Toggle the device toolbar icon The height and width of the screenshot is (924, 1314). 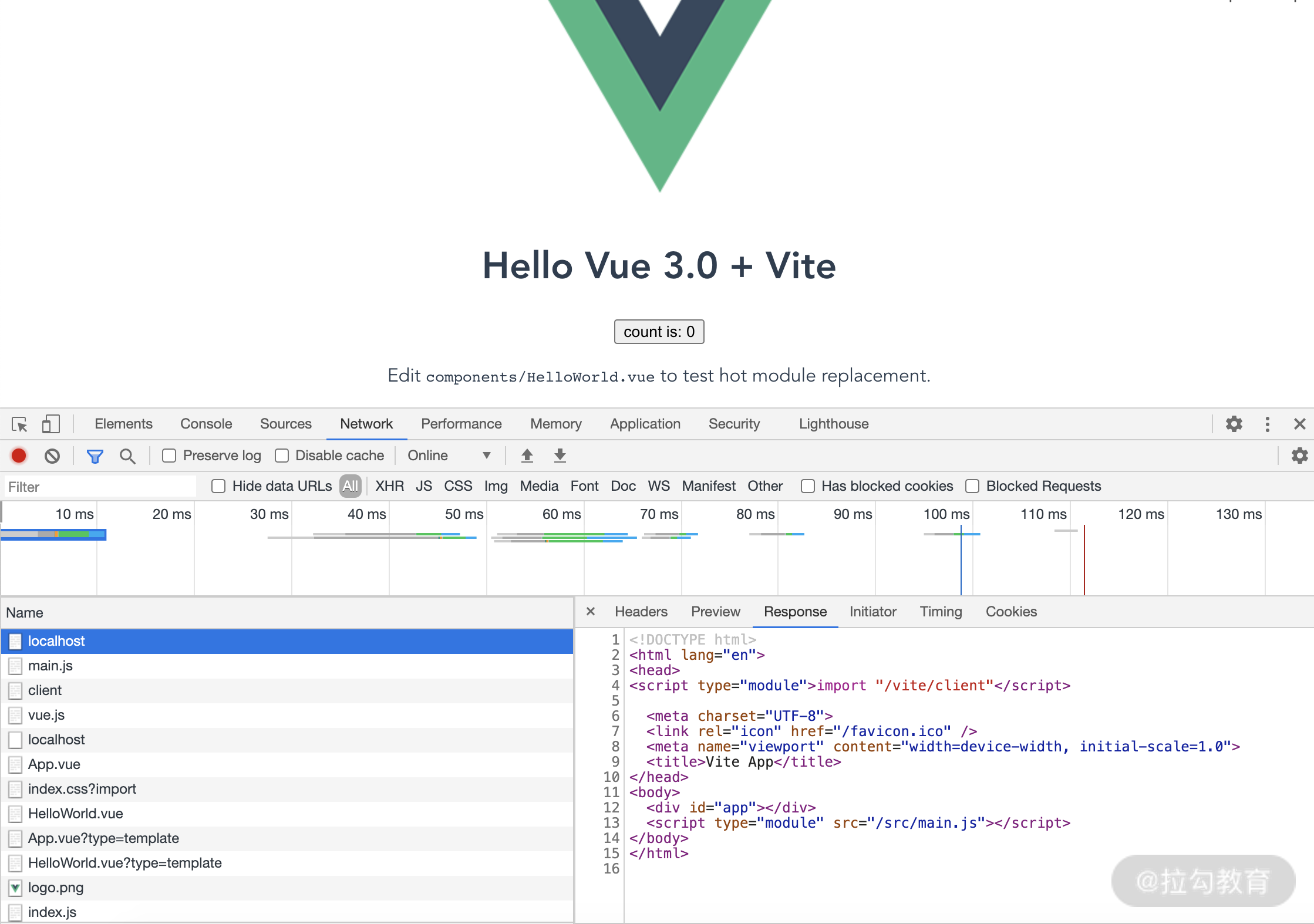[50, 424]
